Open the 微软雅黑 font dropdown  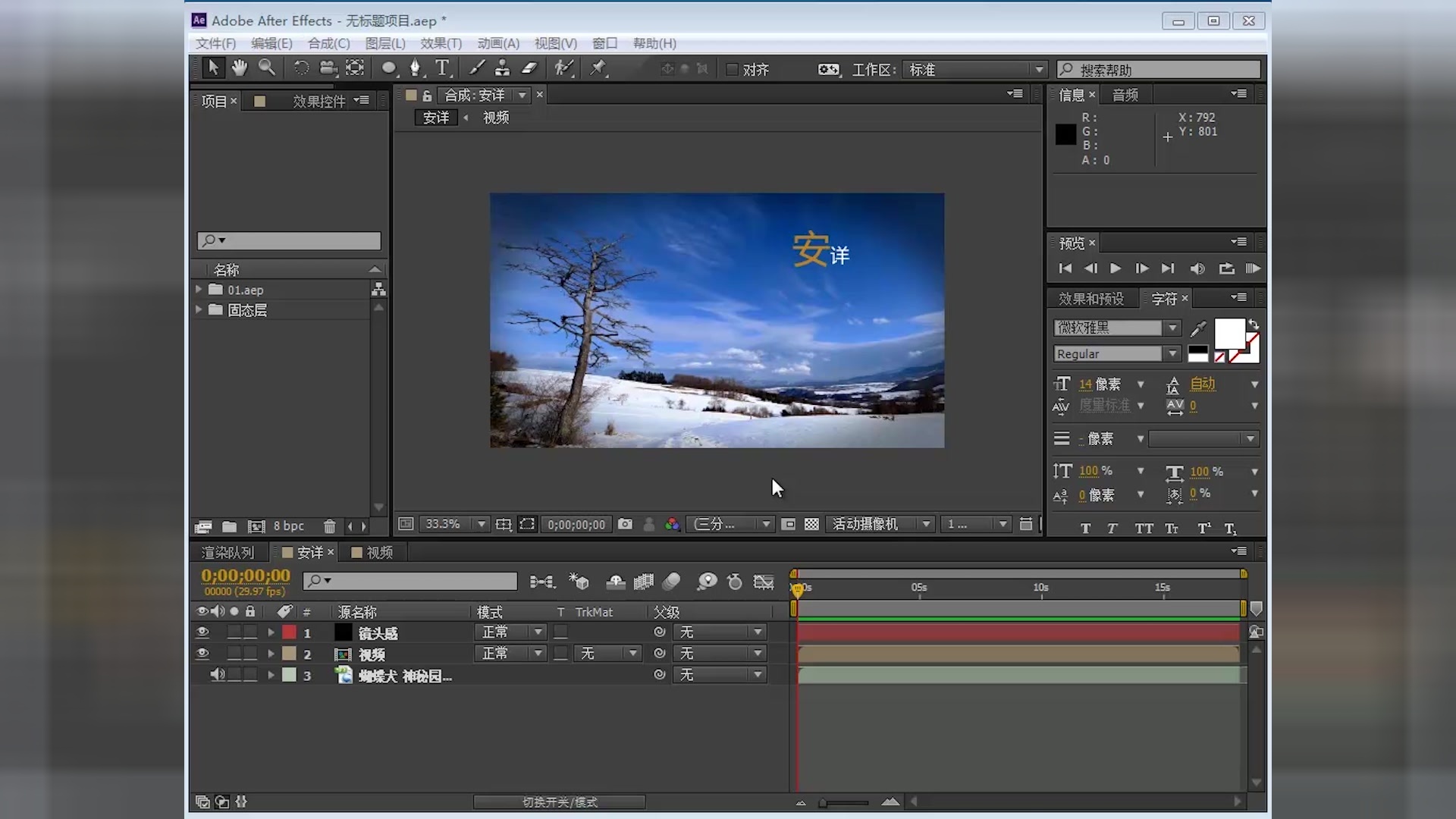point(1116,328)
